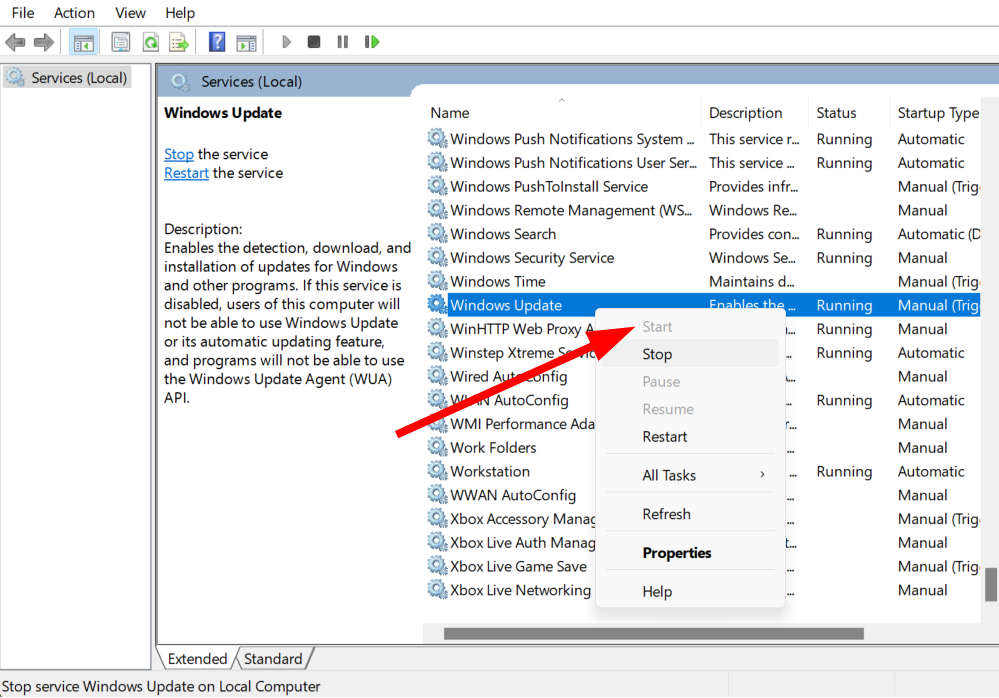Screen dimensions: 999x698
Task: Click gear icon beside Windows Update
Action: pyautogui.click(x=437, y=304)
